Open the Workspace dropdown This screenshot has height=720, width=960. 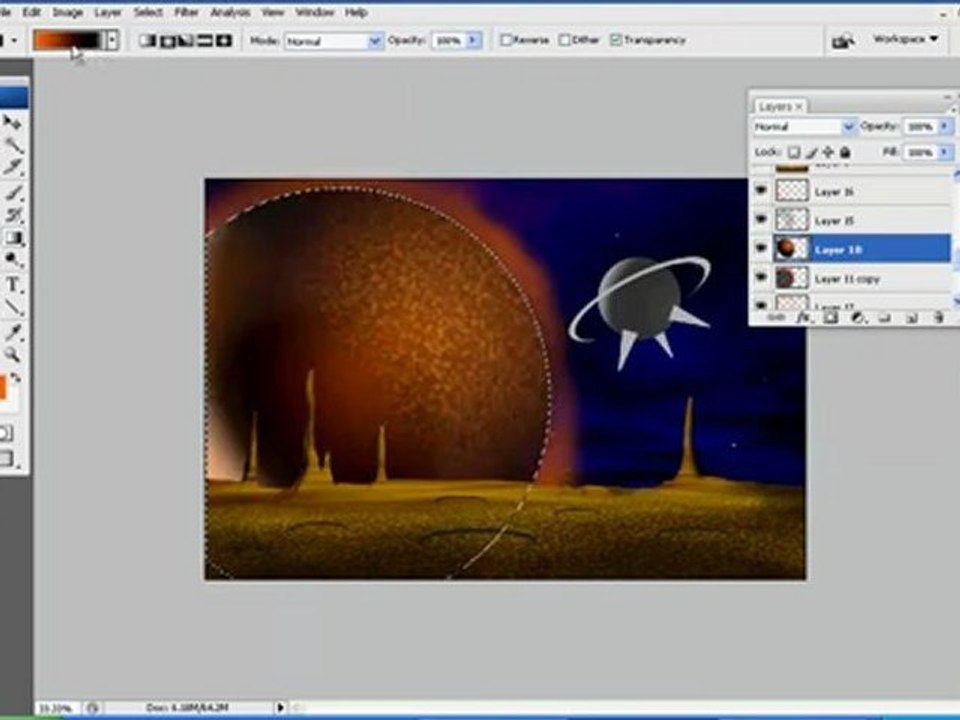point(905,39)
